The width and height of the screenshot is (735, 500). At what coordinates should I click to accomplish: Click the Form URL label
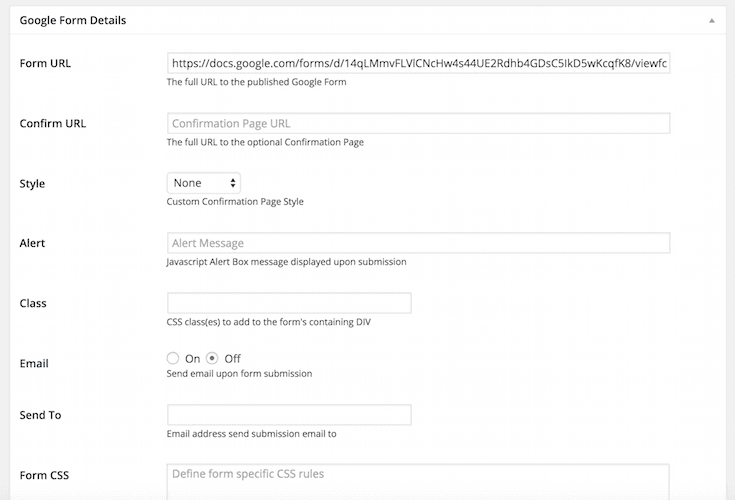[x=45, y=63]
